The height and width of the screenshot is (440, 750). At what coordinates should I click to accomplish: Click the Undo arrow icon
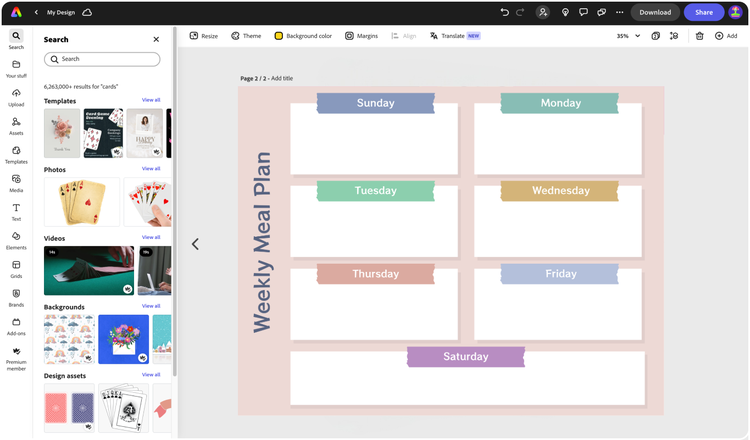point(505,12)
